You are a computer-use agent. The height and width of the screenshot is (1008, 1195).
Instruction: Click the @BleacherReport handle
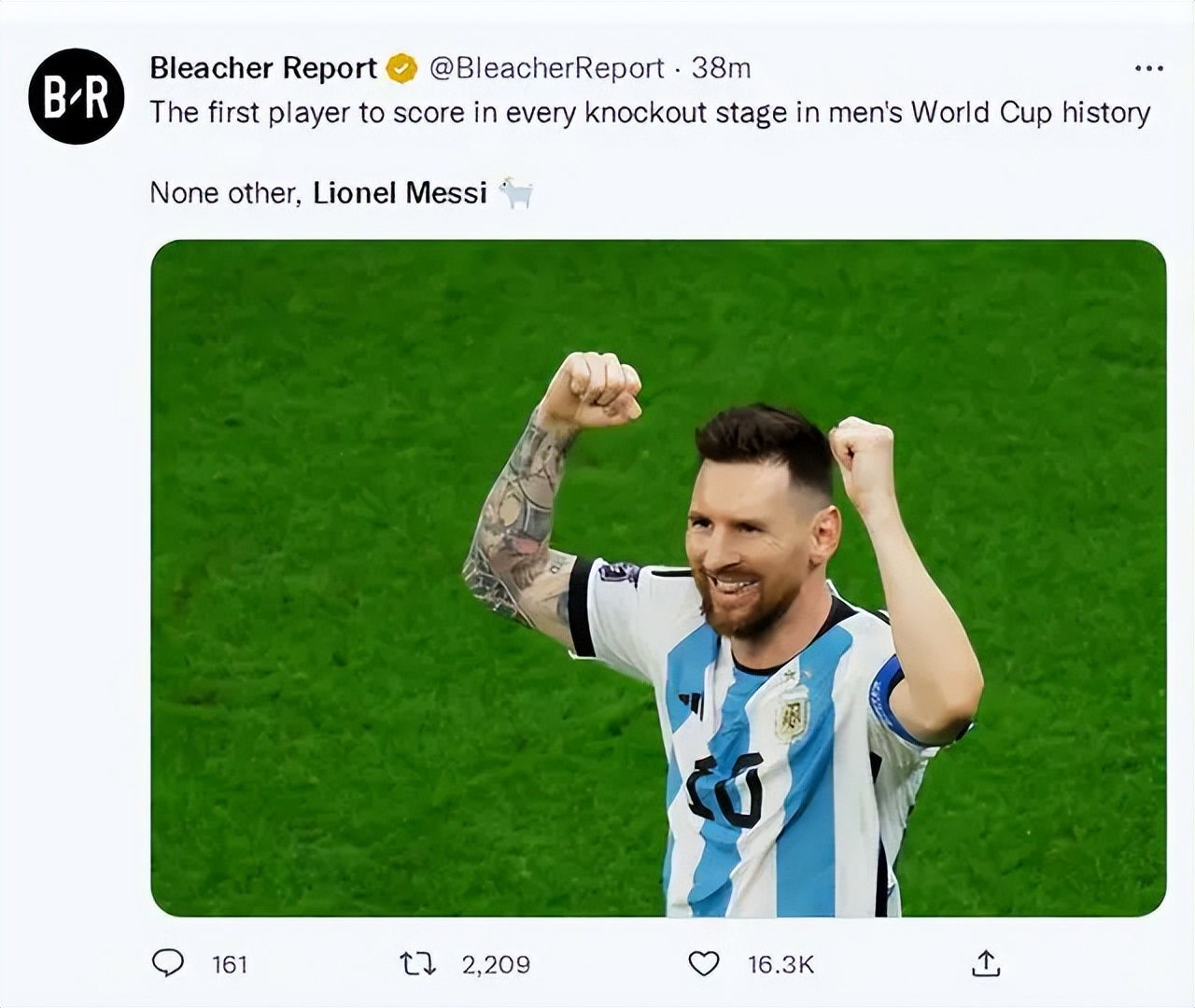tap(546, 68)
